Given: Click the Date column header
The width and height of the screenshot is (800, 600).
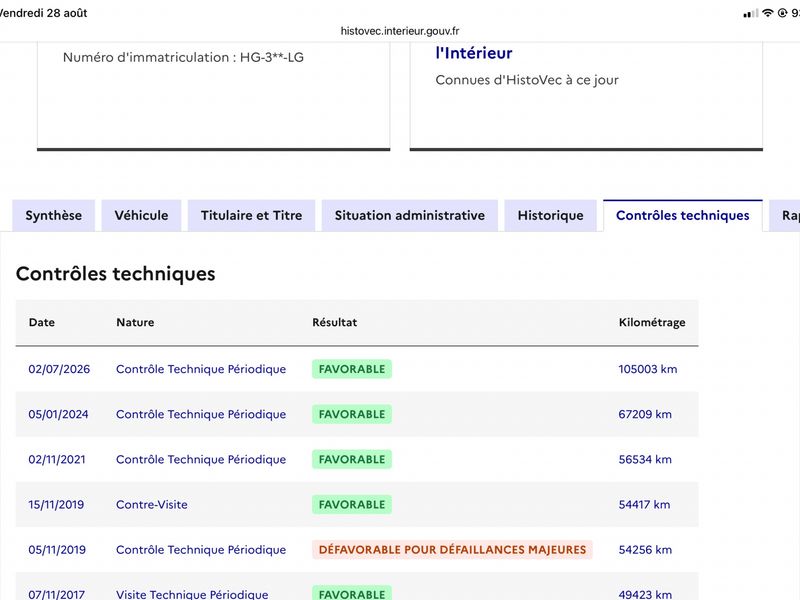Looking at the screenshot, I should click(42, 322).
